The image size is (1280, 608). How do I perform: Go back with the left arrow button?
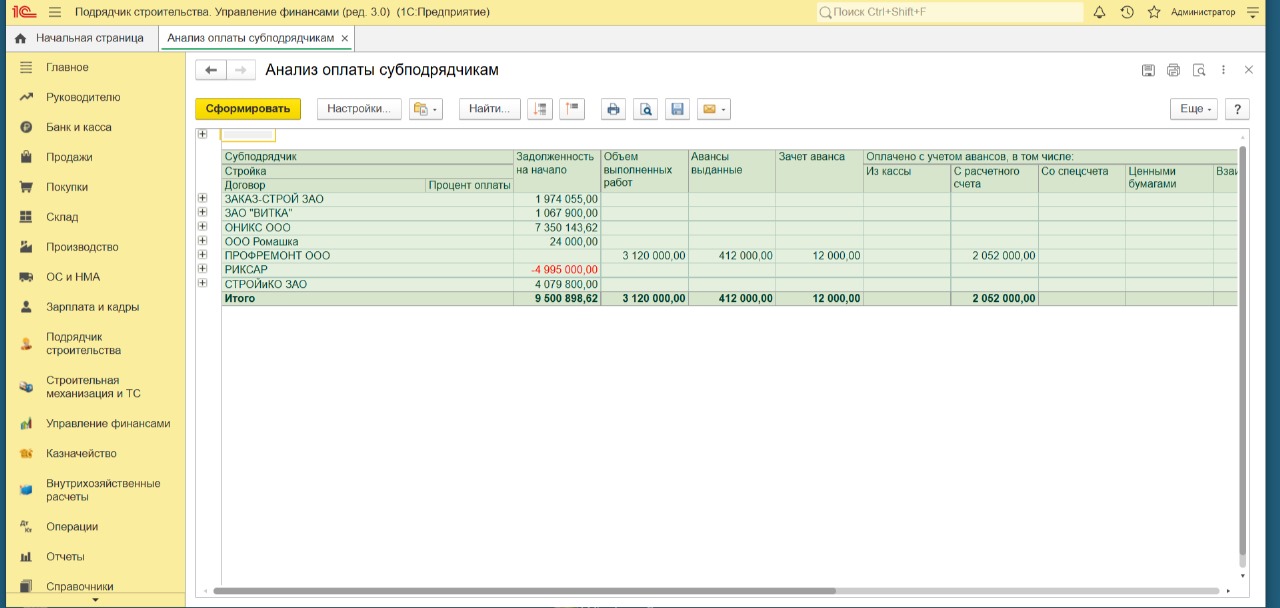[210, 70]
